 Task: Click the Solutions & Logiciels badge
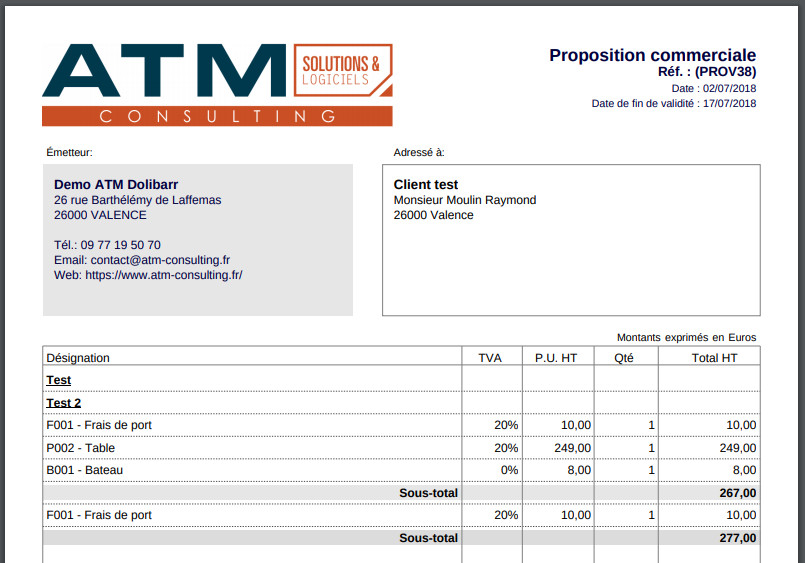(343, 70)
